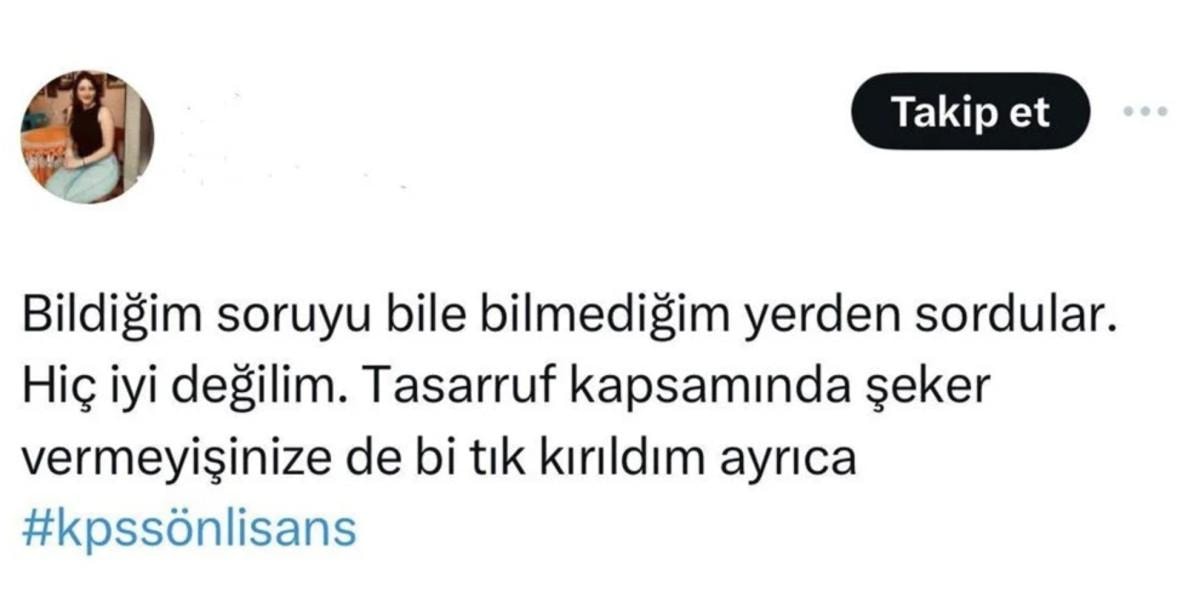The width and height of the screenshot is (1200, 595).
Task: Open the user's profile picture
Action: 88,137
